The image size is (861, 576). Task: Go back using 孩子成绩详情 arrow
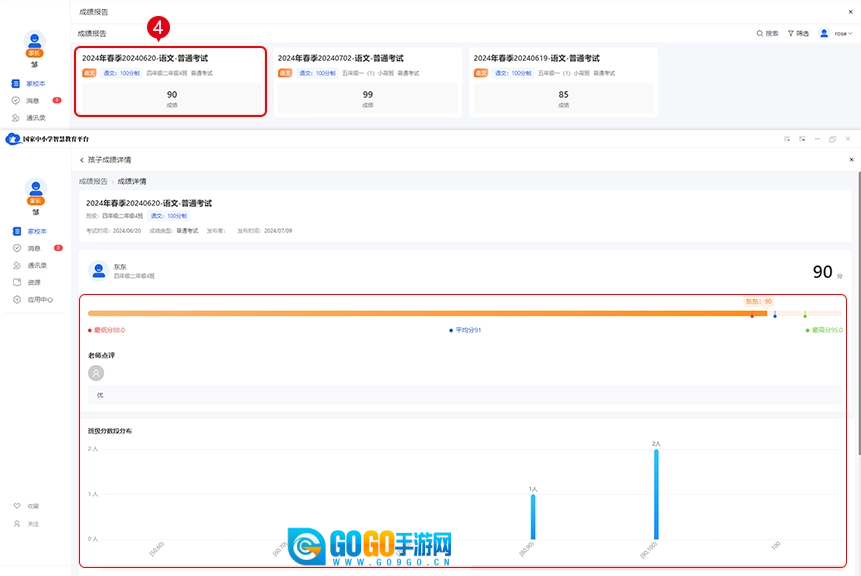click(82, 160)
